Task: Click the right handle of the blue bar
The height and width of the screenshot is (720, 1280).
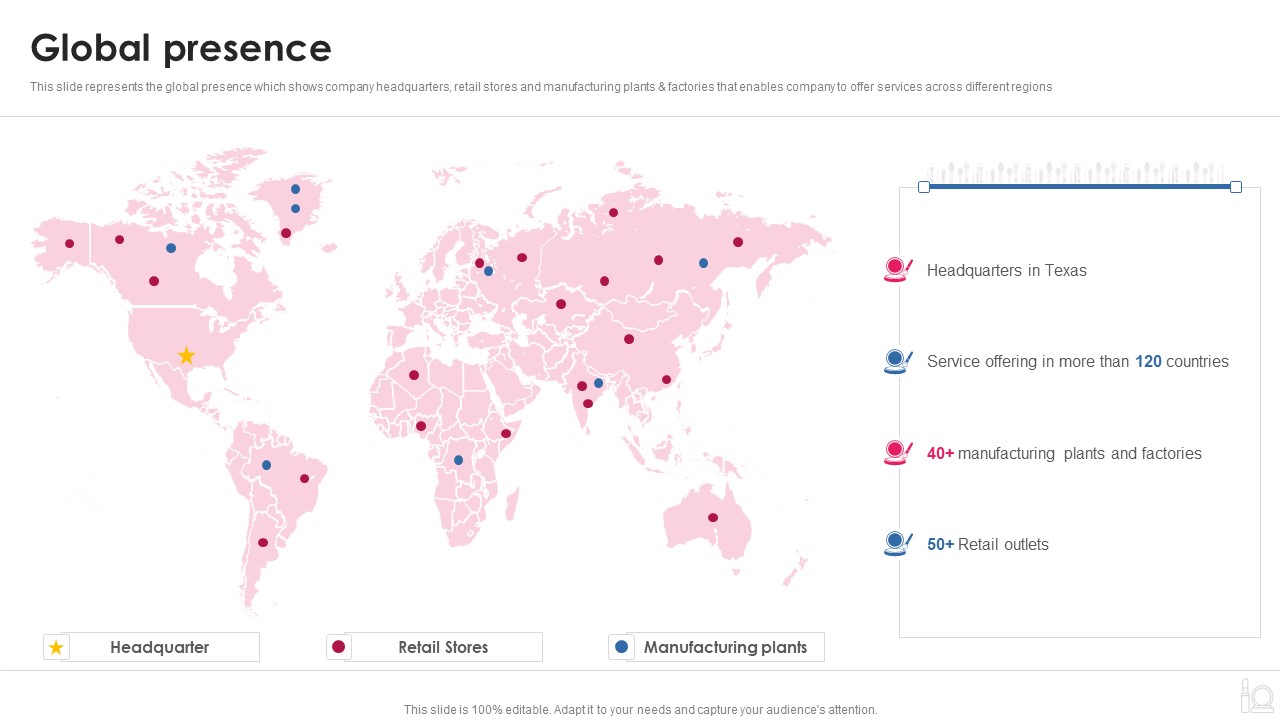Action: (1236, 187)
